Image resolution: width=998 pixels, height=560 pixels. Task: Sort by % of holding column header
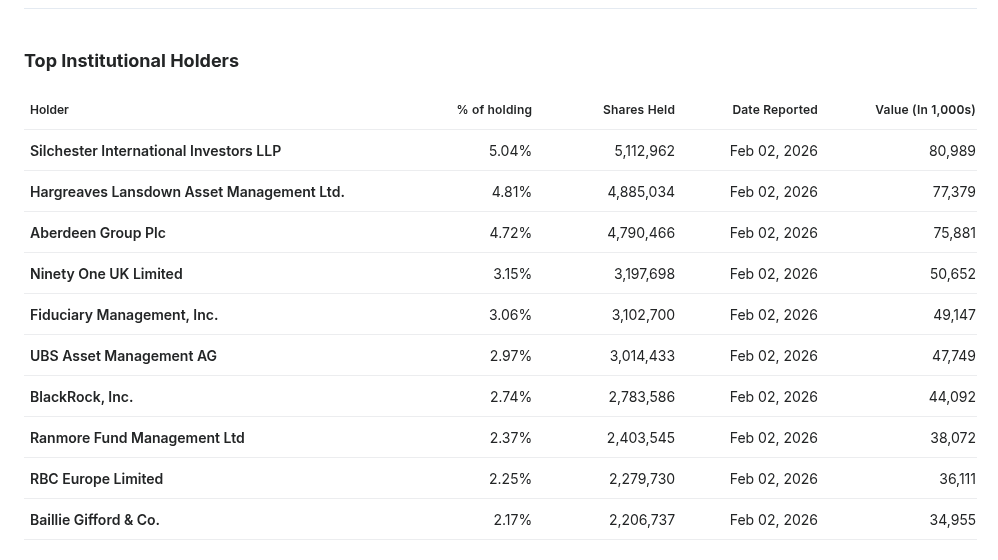click(x=494, y=109)
